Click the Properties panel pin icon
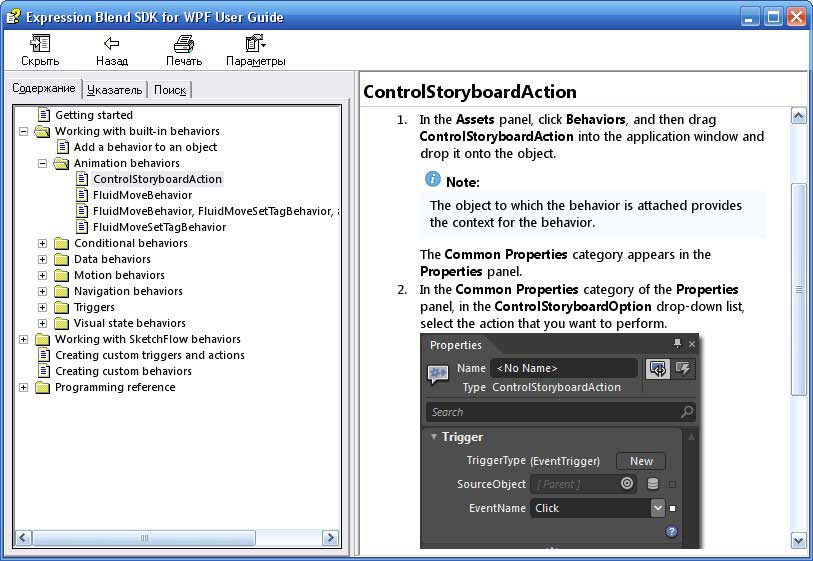The image size is (813, 561). (677, 343)
